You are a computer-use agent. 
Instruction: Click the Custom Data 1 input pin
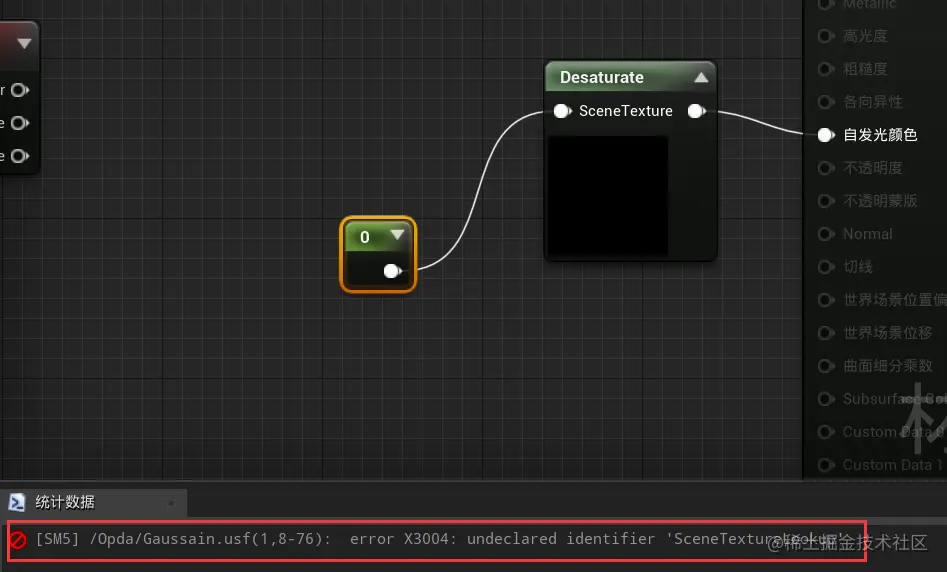(826, 465)
